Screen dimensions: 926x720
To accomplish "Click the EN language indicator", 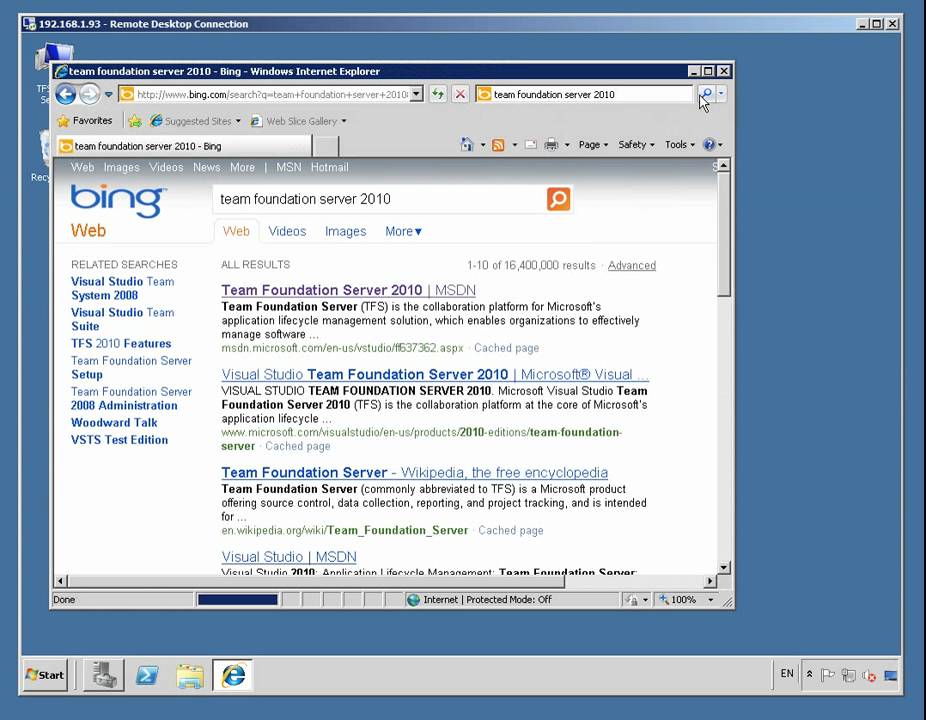I will coord(787,674).
